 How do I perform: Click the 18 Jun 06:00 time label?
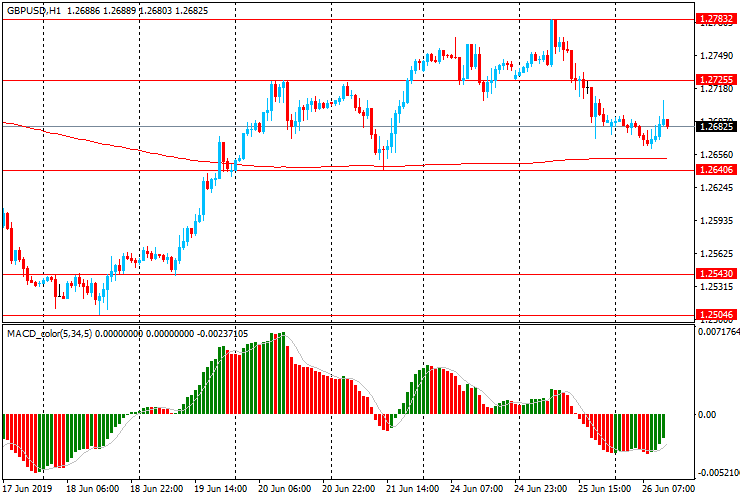(92, 488)
